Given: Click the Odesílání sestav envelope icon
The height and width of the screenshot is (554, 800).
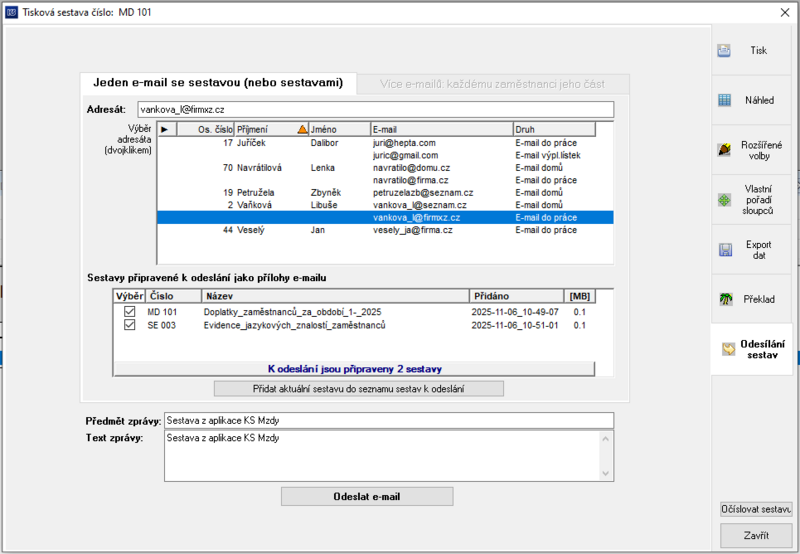Looking at the screenshot, I should 728,349.
